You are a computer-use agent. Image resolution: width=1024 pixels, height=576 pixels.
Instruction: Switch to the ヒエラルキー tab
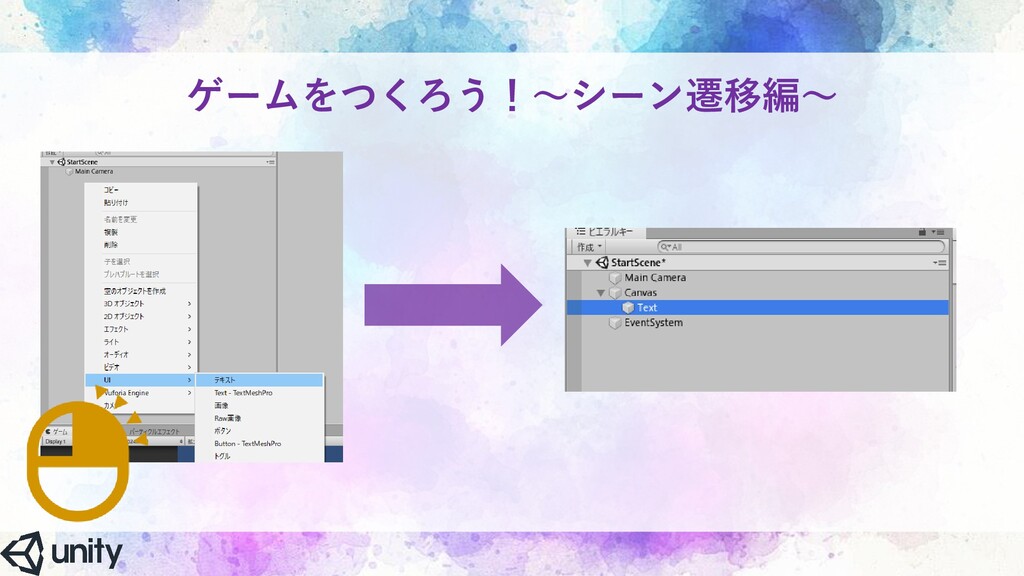[x=605, y=232]
